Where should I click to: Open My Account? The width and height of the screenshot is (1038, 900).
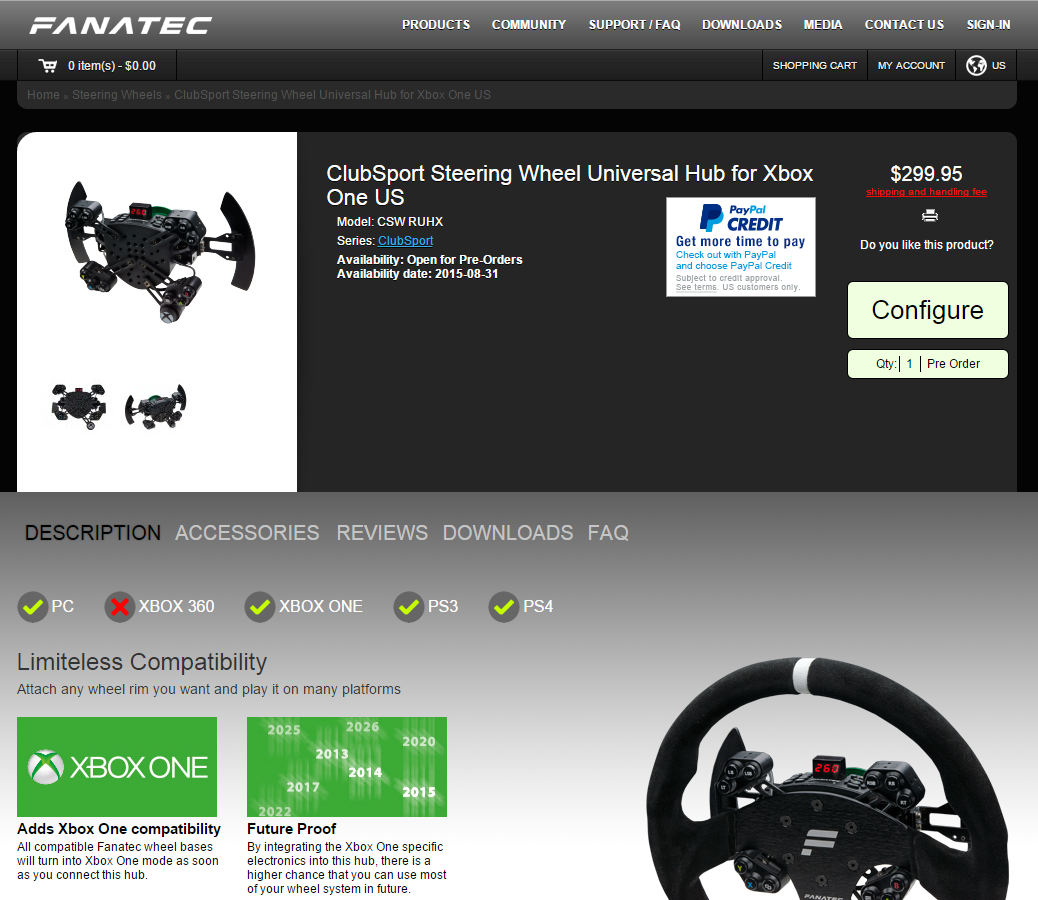click(x=911, y=66)
